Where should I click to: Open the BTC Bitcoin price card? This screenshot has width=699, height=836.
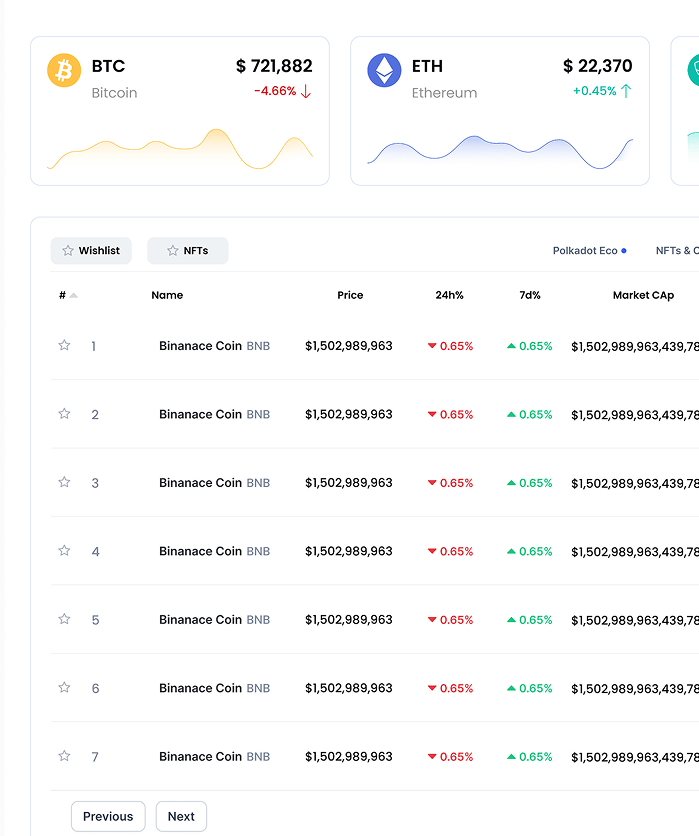[x=180, y=111]
